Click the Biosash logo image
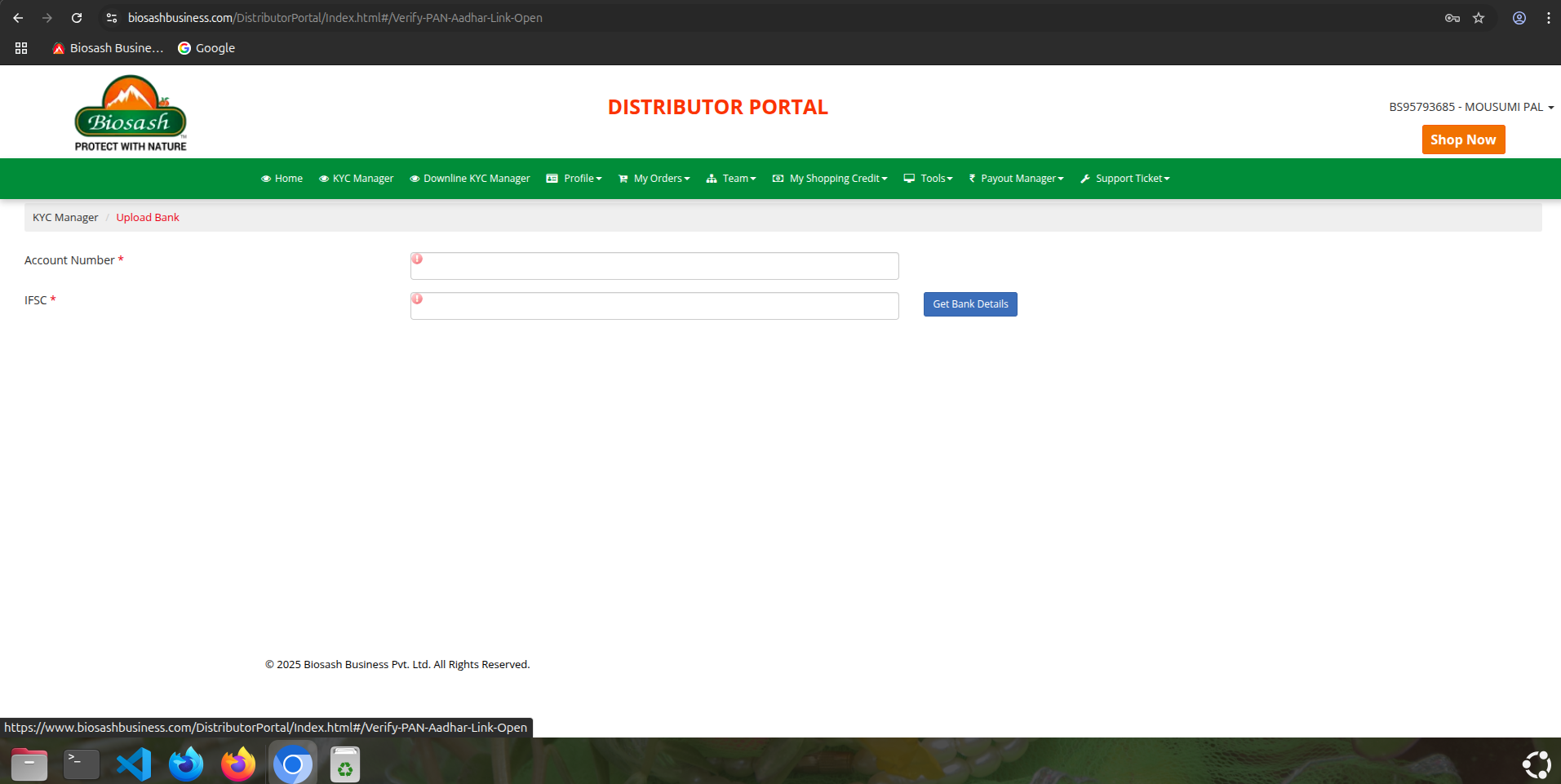1561x784 pixels. coord(131,113)
